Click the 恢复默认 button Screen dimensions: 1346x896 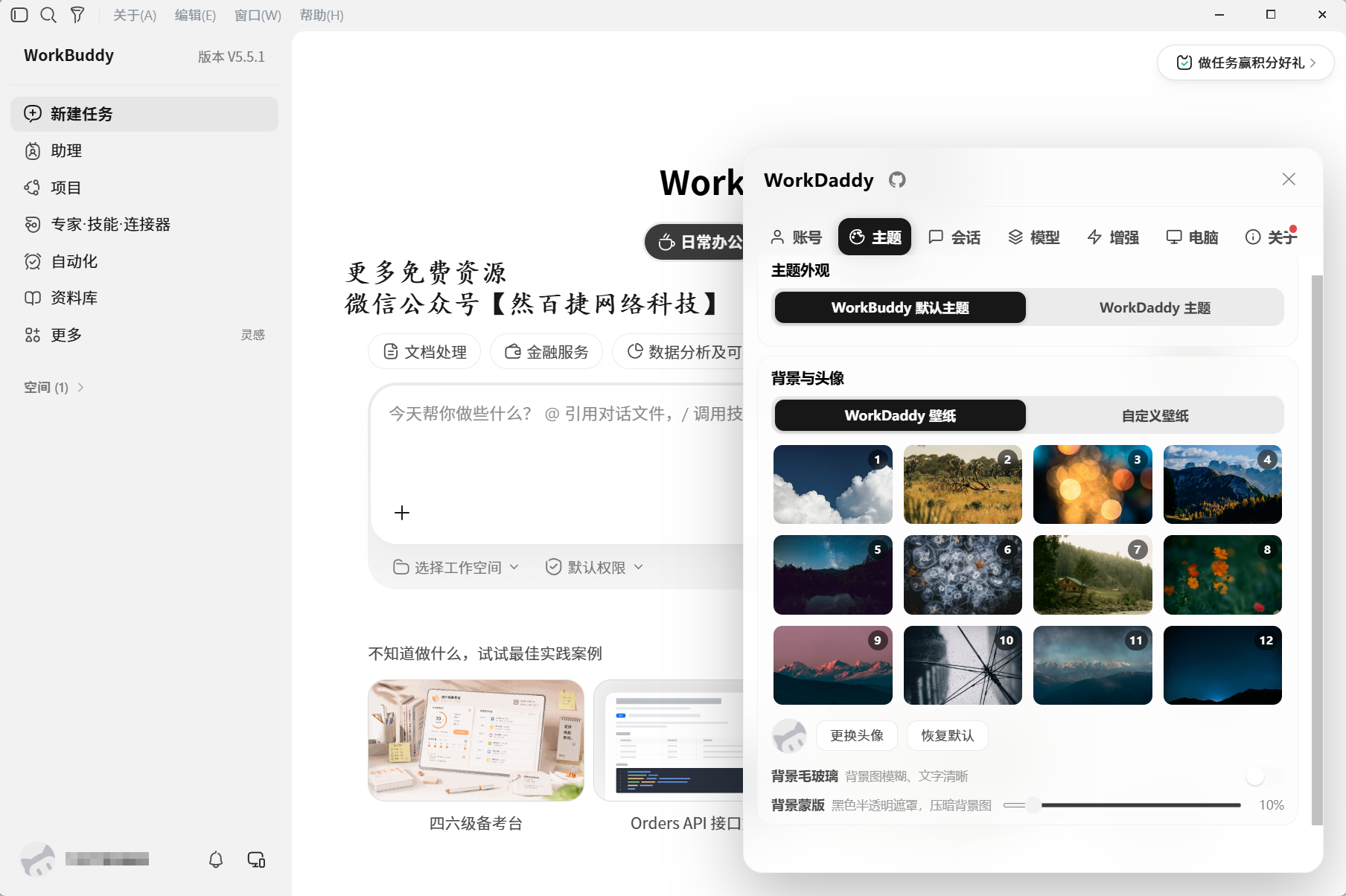pos(948,735)
